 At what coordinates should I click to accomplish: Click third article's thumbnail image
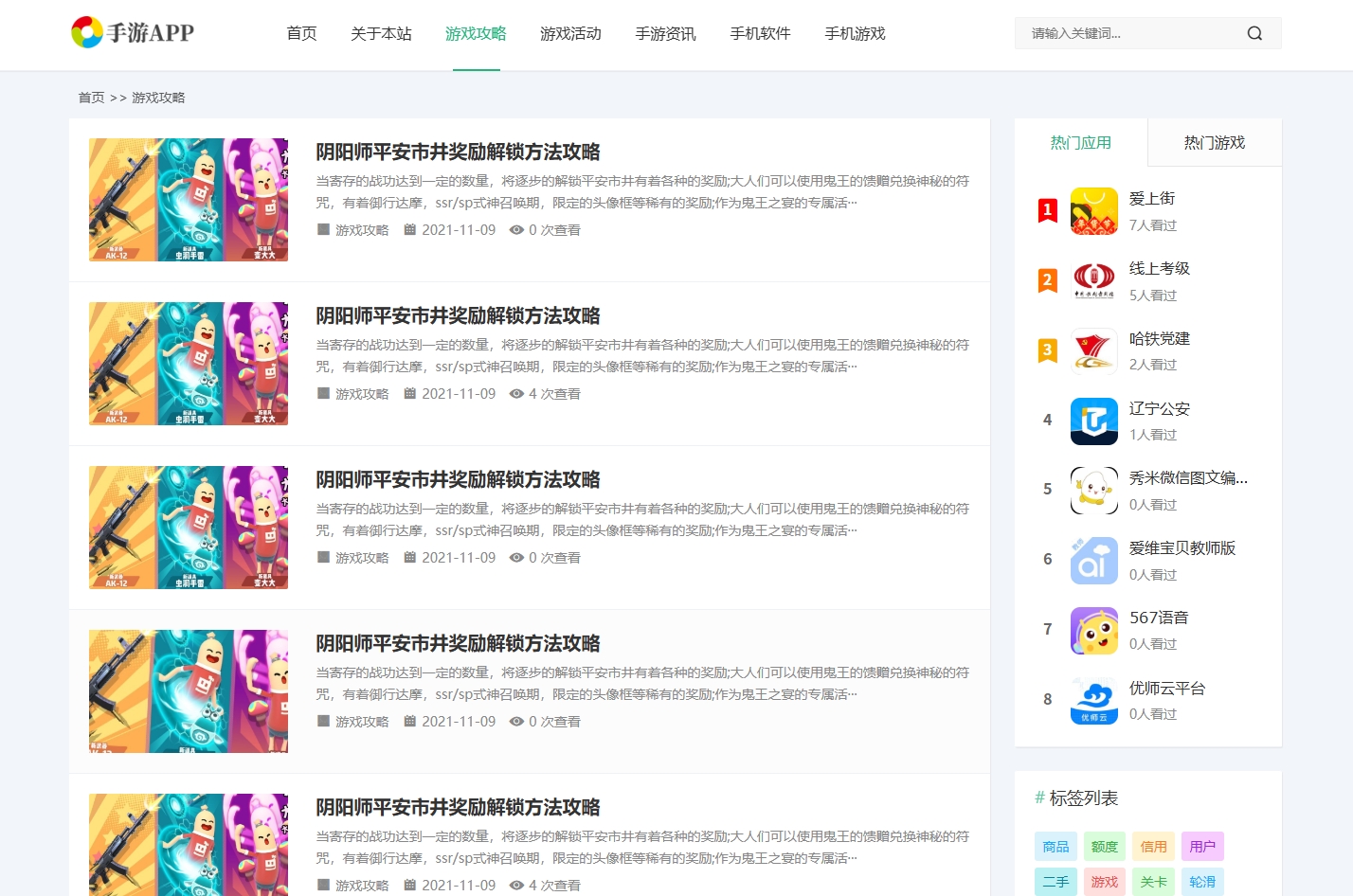(x=189, y=528)
